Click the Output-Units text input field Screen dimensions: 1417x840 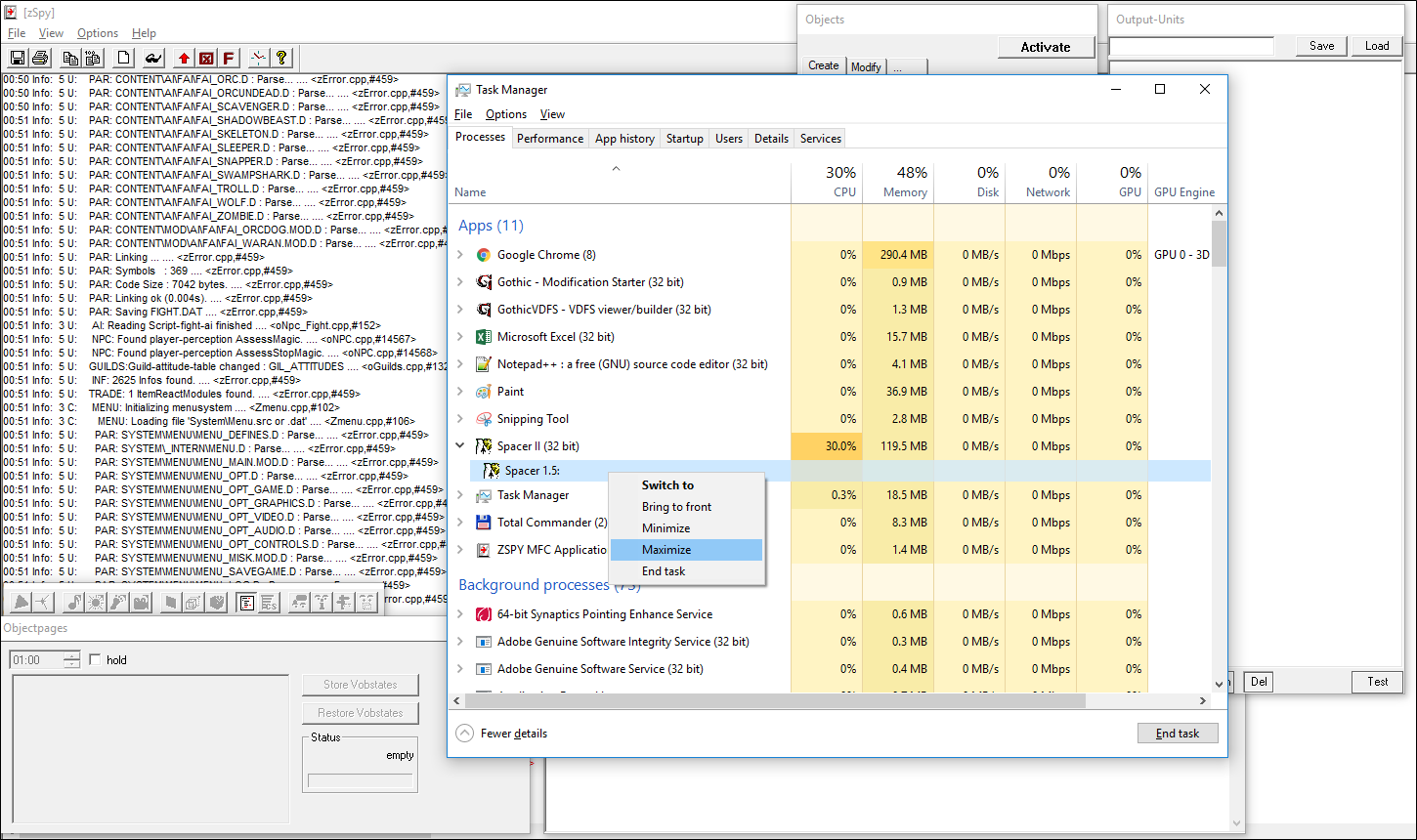pyautogui.click(x=1191, y=47)
